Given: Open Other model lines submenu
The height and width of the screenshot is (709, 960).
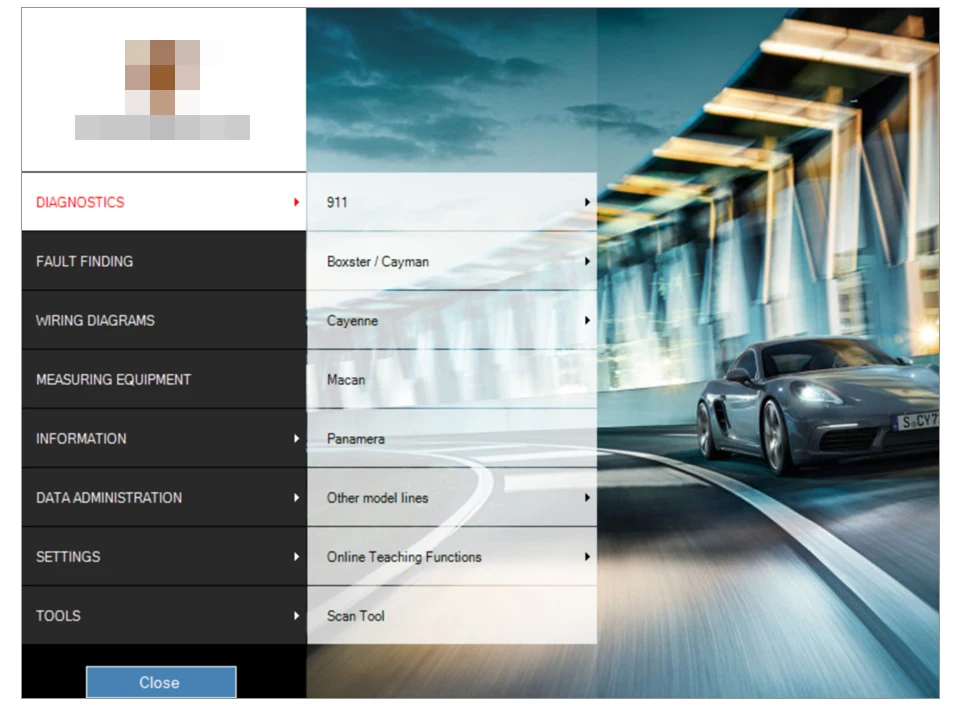Looking at the screenshot, I should point(452,498).
